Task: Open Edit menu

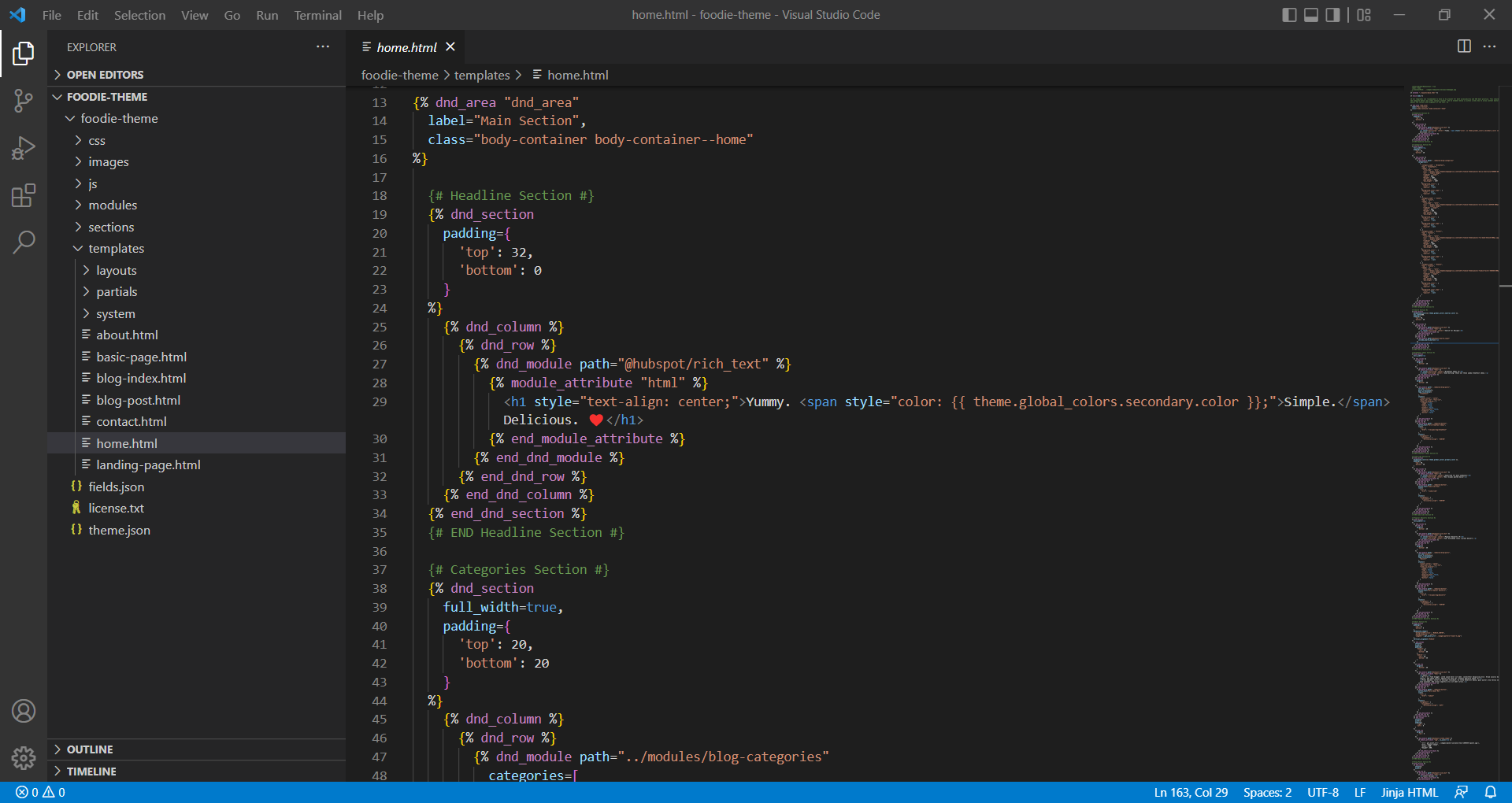Action: (87, 15)
